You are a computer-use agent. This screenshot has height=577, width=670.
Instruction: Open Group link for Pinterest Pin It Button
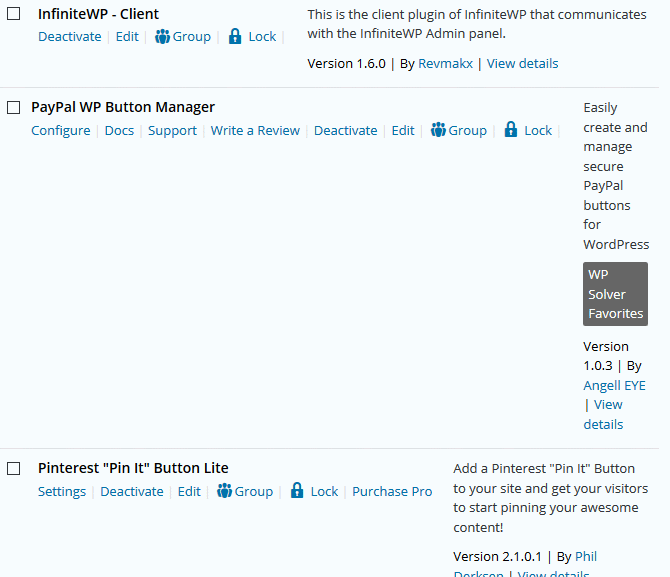(253, 492)
